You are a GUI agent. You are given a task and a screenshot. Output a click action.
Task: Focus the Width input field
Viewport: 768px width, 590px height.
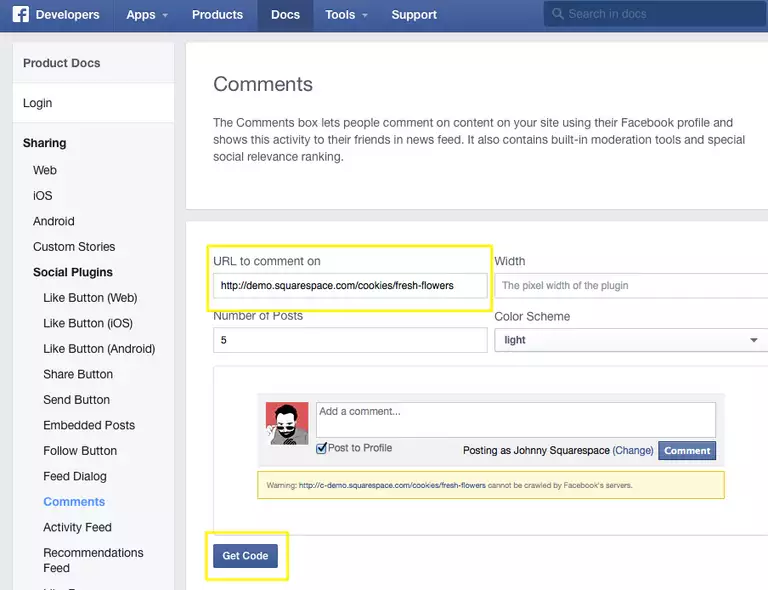[631, 285]
